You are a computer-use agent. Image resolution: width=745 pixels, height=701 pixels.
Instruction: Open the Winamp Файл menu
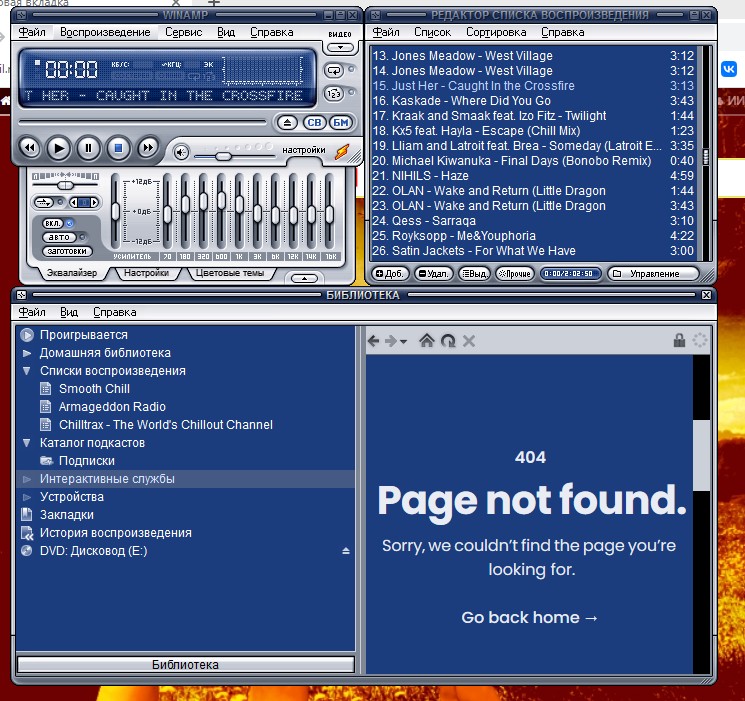point(32,32)
